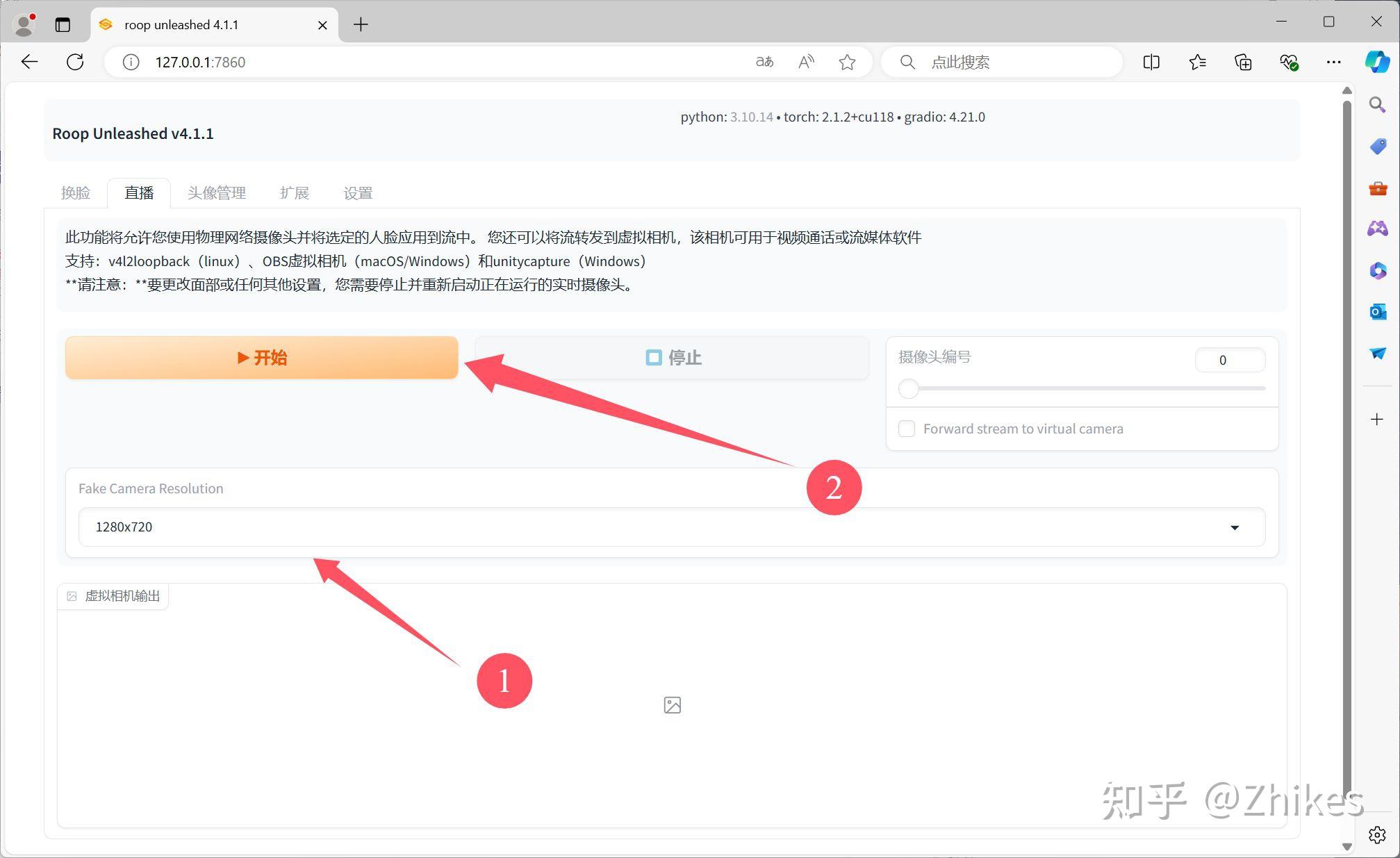Switch to the 换脸 tab
Viewport: 1400px width, 858px height.
tap(76, 192)
